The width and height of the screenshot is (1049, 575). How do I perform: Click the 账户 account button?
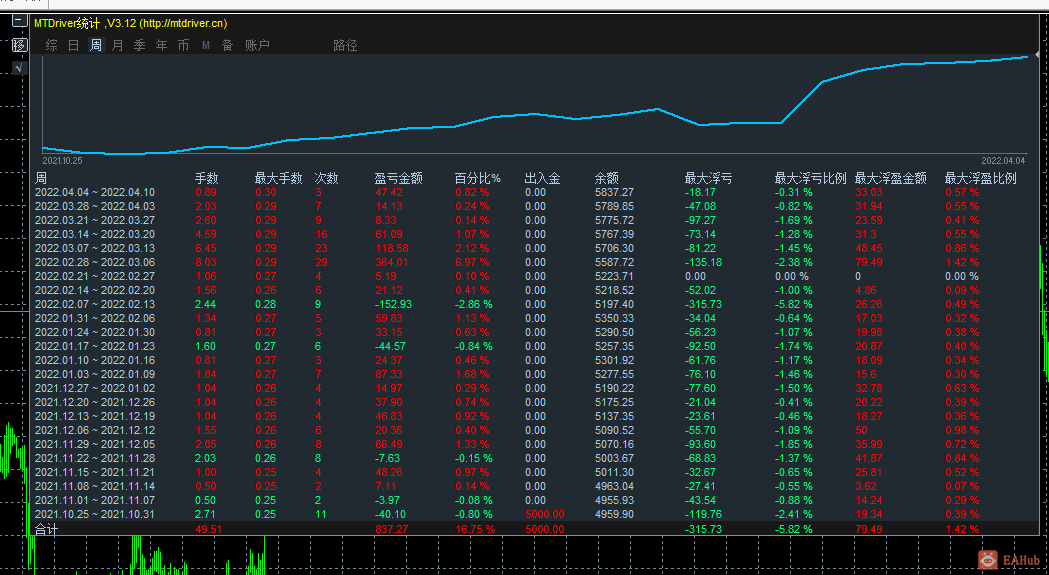pyautogui.click(x=258, y=46)
